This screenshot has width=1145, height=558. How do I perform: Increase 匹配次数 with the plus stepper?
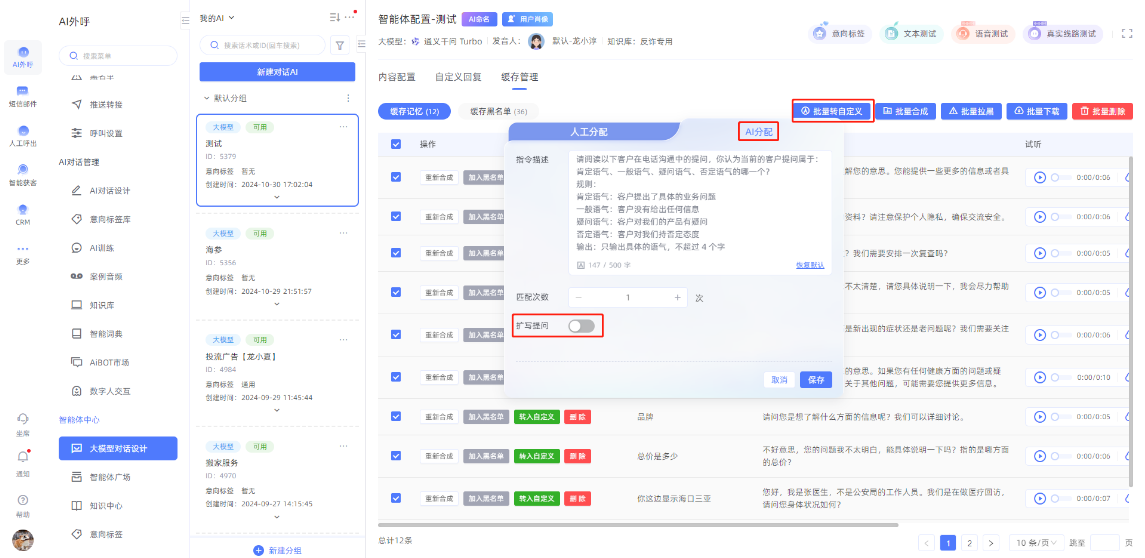point(677,297)
